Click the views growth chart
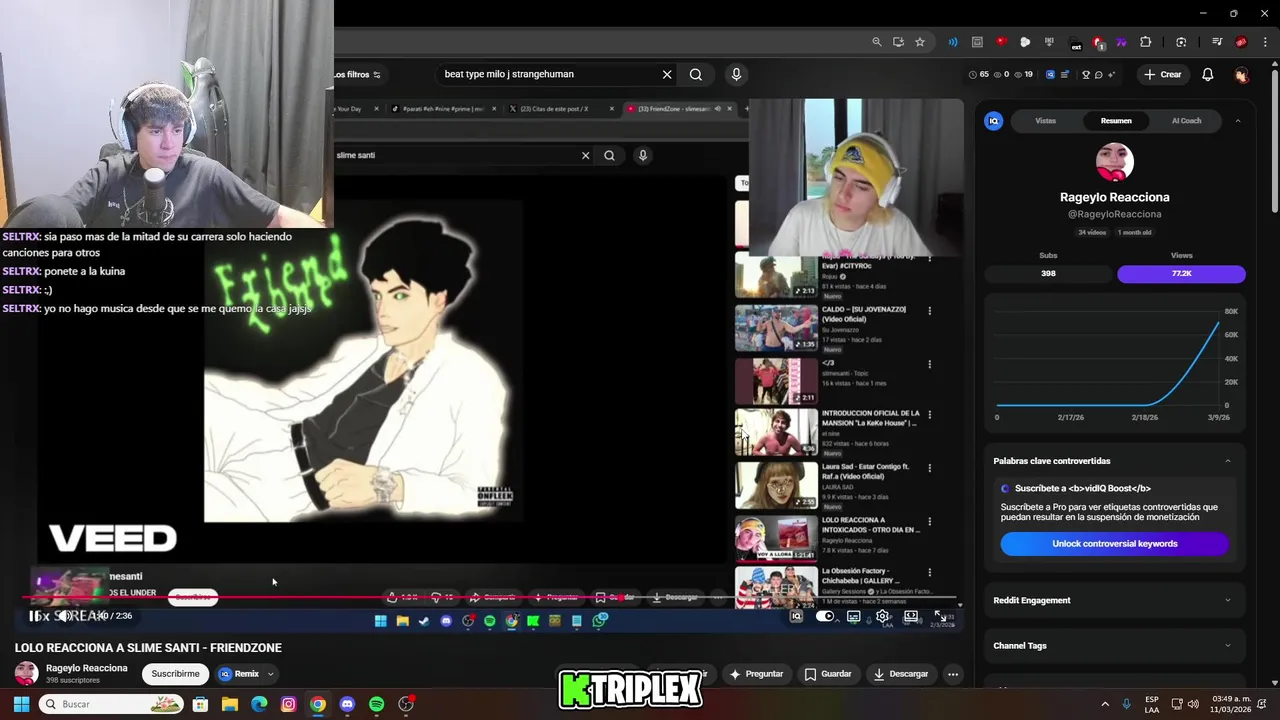1280x720 pixels. click(1114, 365)
